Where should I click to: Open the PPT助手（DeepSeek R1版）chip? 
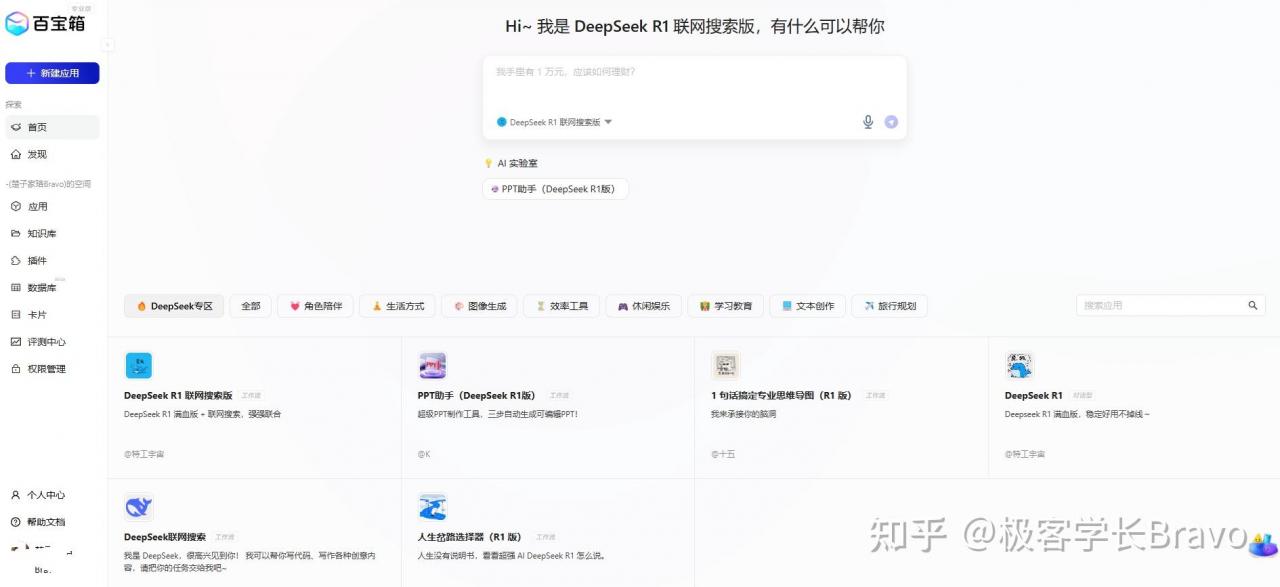[x=555, y=189]
